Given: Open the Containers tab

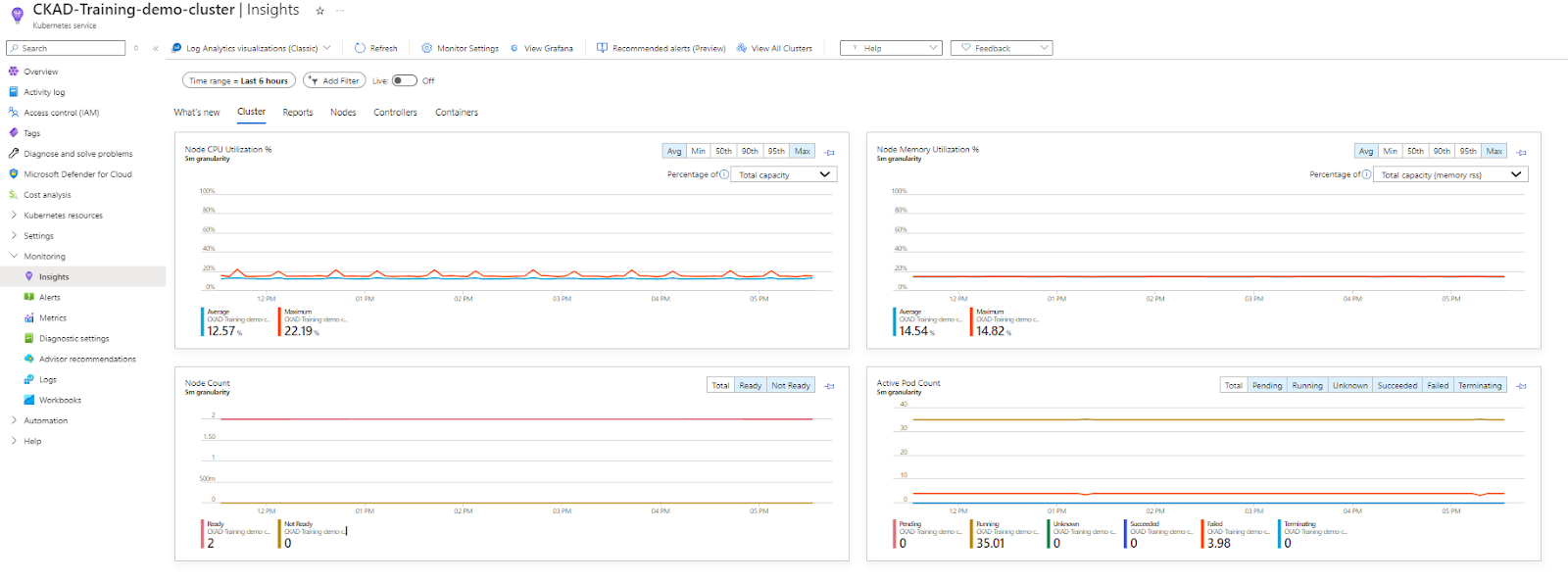Looking at the screenshot, I should point(457,113).
